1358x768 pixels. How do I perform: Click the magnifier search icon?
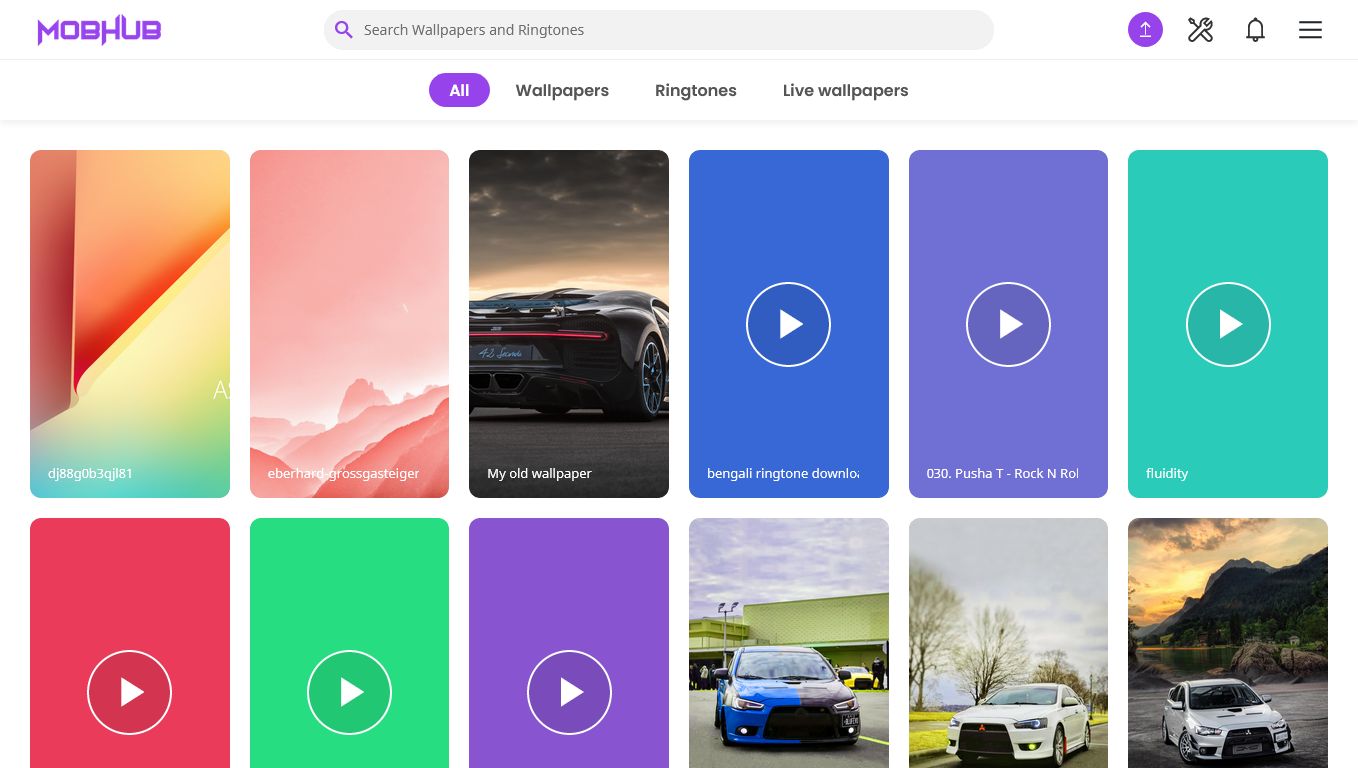[x=343, y=30]
